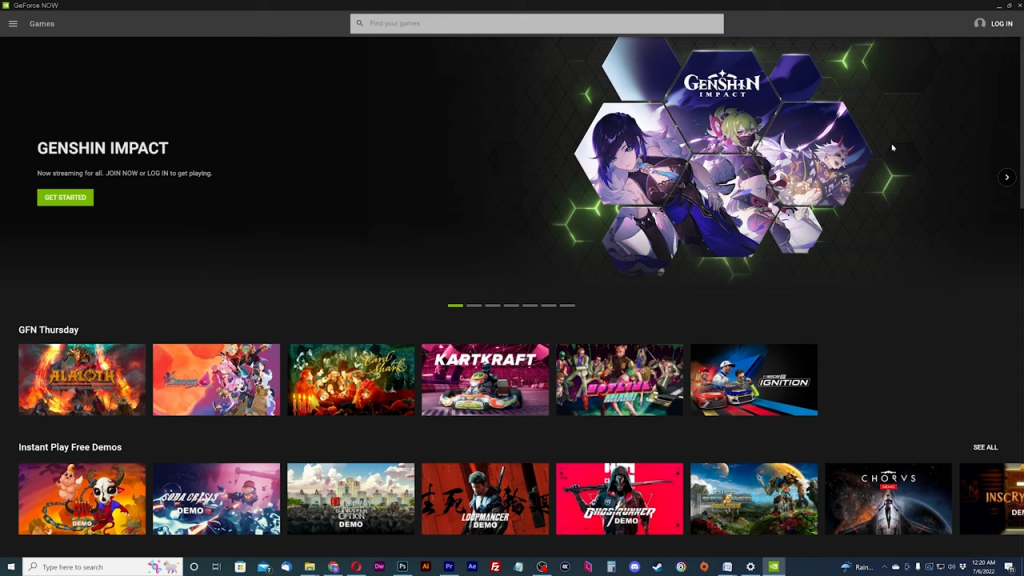
Task: Launch Adobe Illustrator from taskbar
Action: point(426,567)
